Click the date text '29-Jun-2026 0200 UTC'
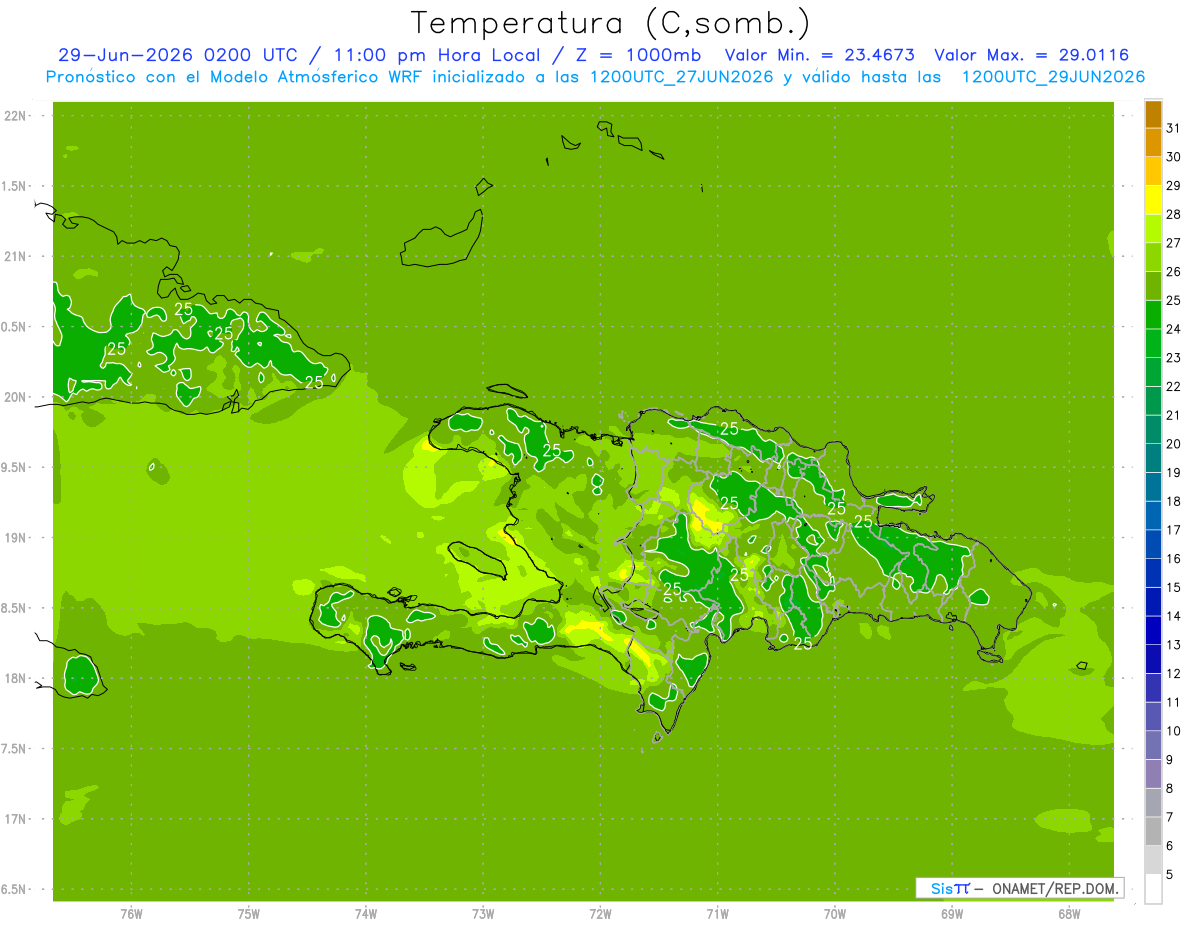The width and height of the screenshot is (1200, 927). pyautogui.click(x=178, y=55)
